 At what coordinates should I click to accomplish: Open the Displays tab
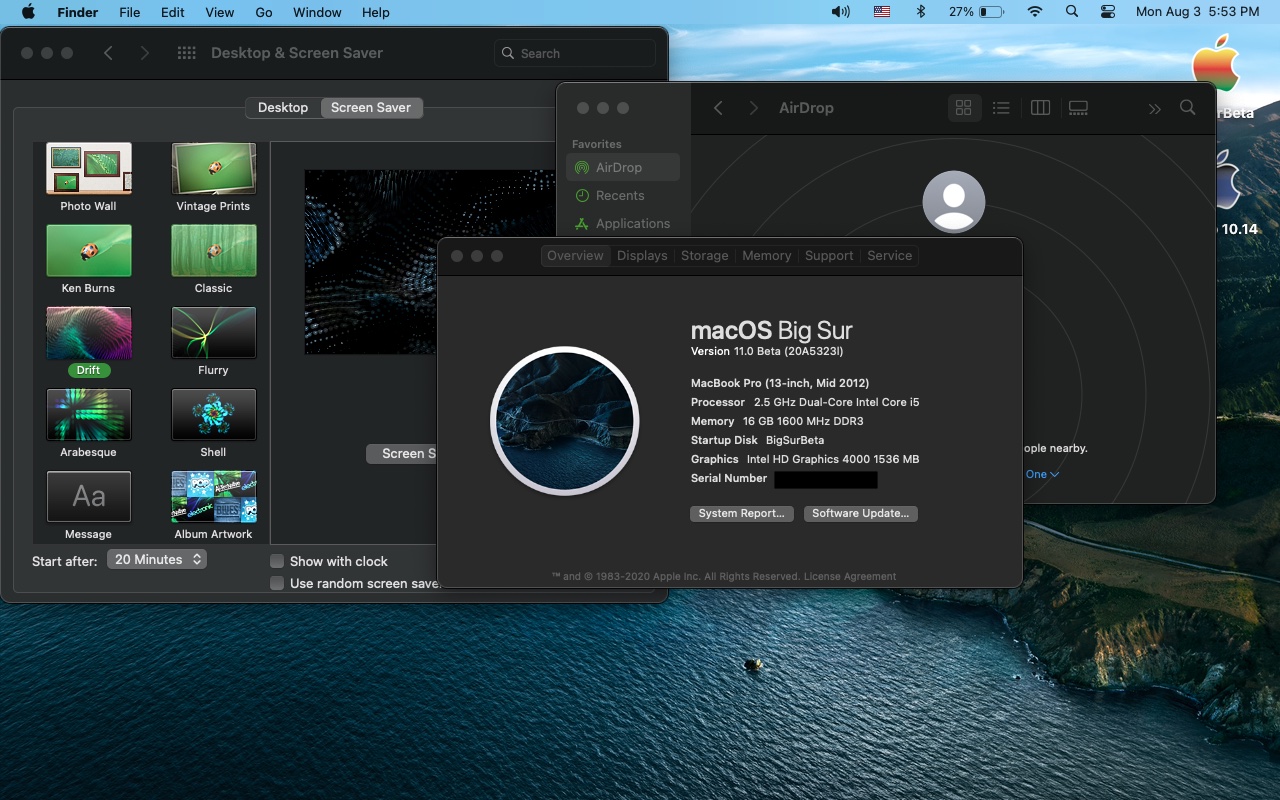click(642, 256)
